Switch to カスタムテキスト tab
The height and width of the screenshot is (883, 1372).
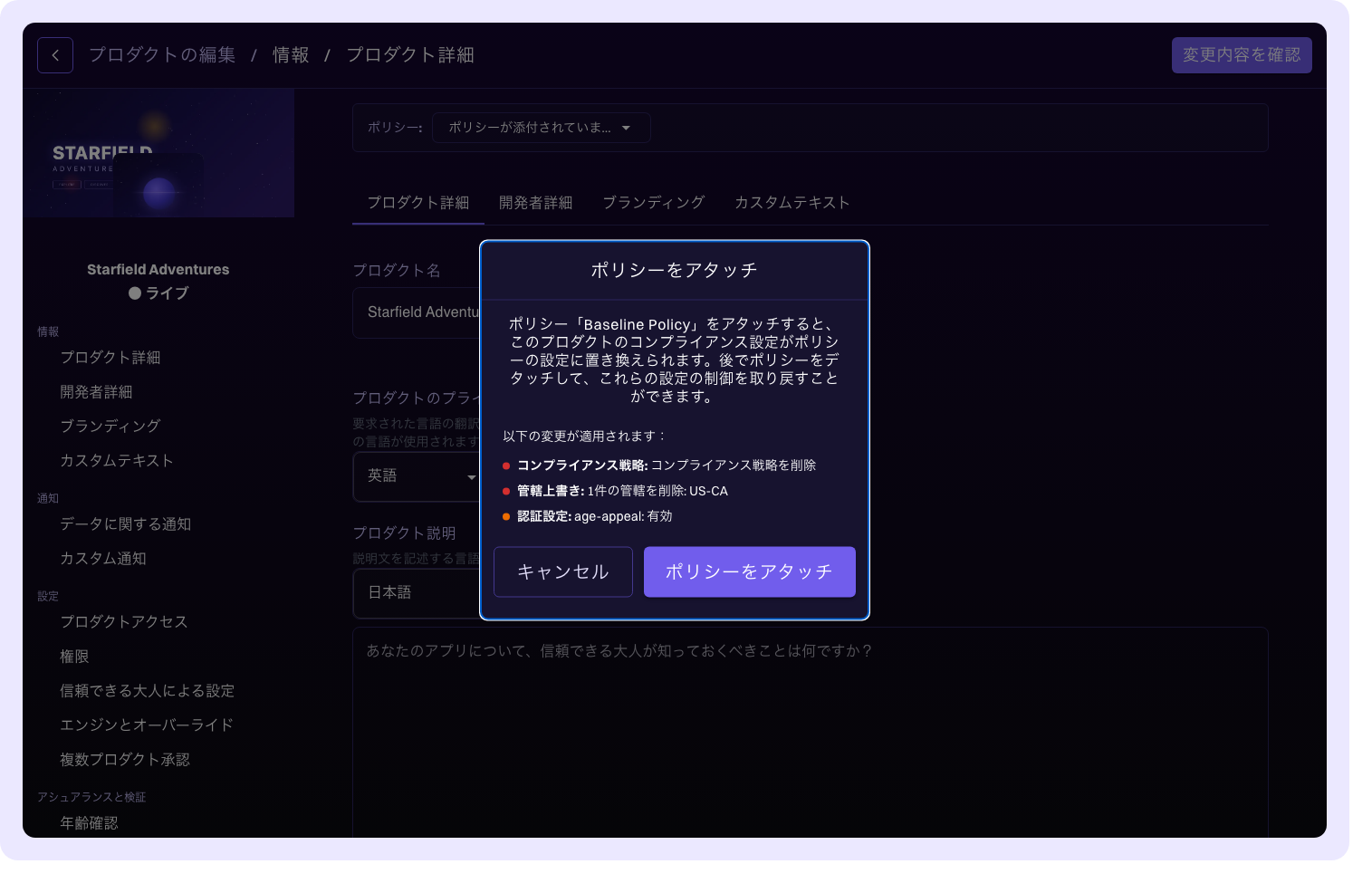pos(792,203)
